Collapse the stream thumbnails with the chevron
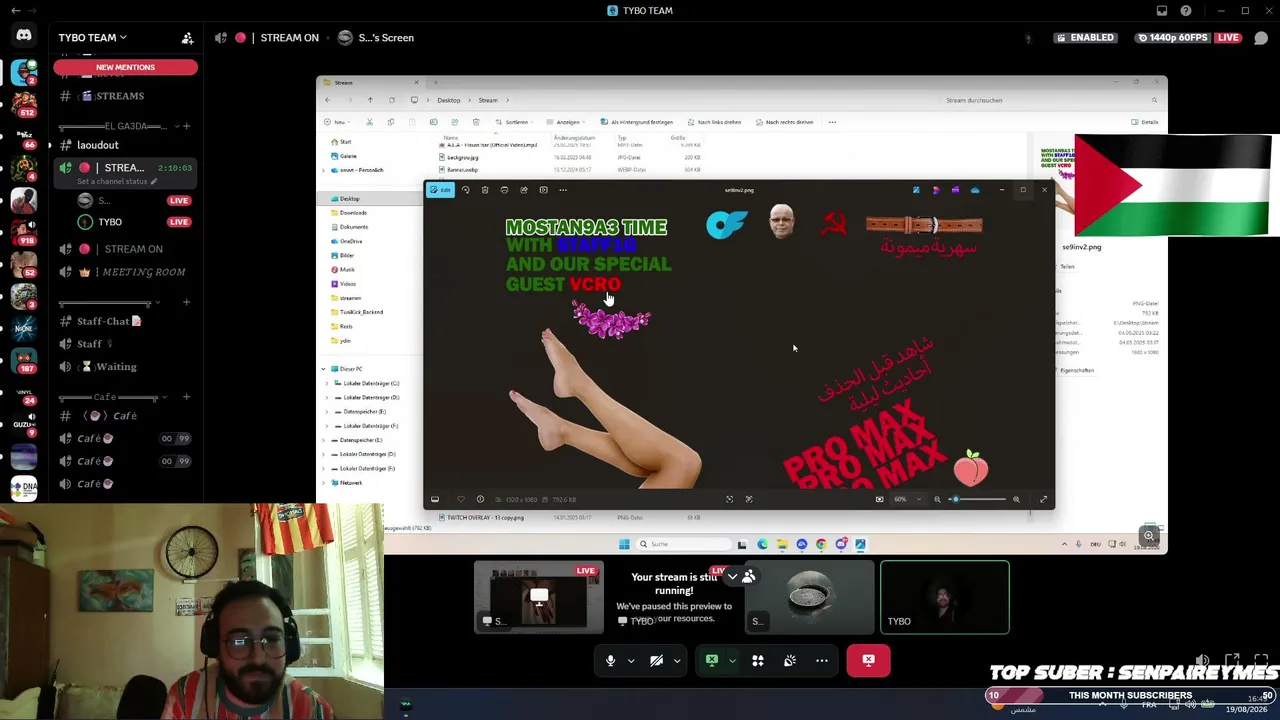The width and height of the screenshot is (1280, 720). 732,577
